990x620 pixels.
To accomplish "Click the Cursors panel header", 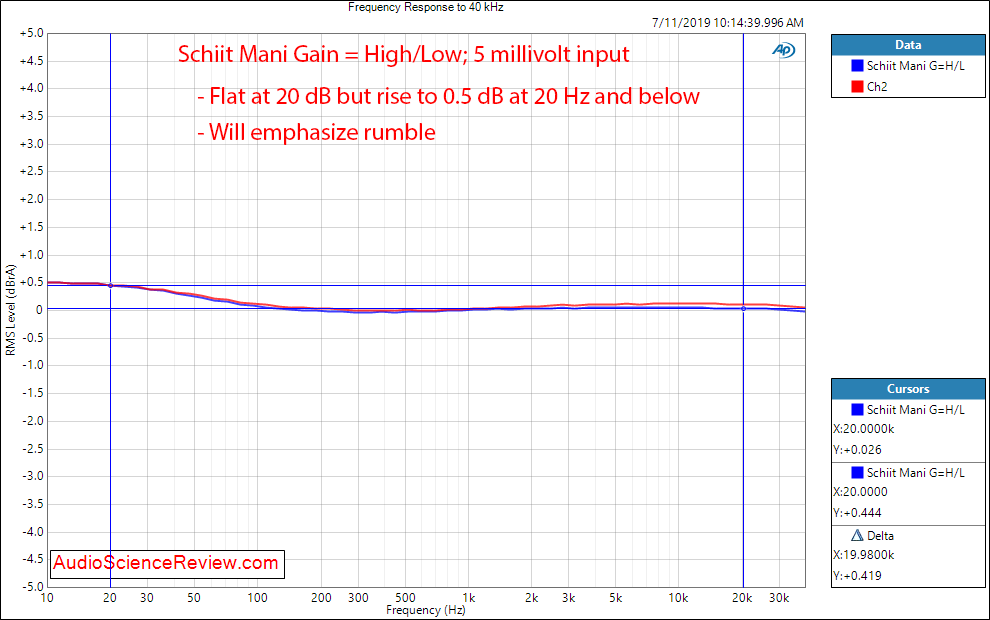I will (x=908, y=389).
